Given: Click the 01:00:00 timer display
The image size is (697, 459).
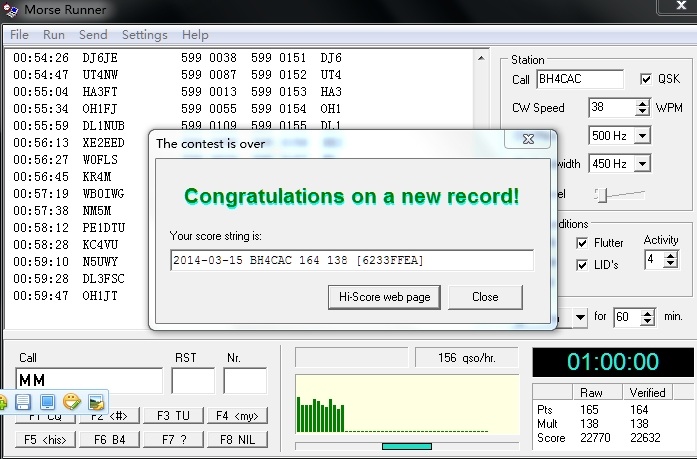Looking at the screenshot, I should [613, 362].
